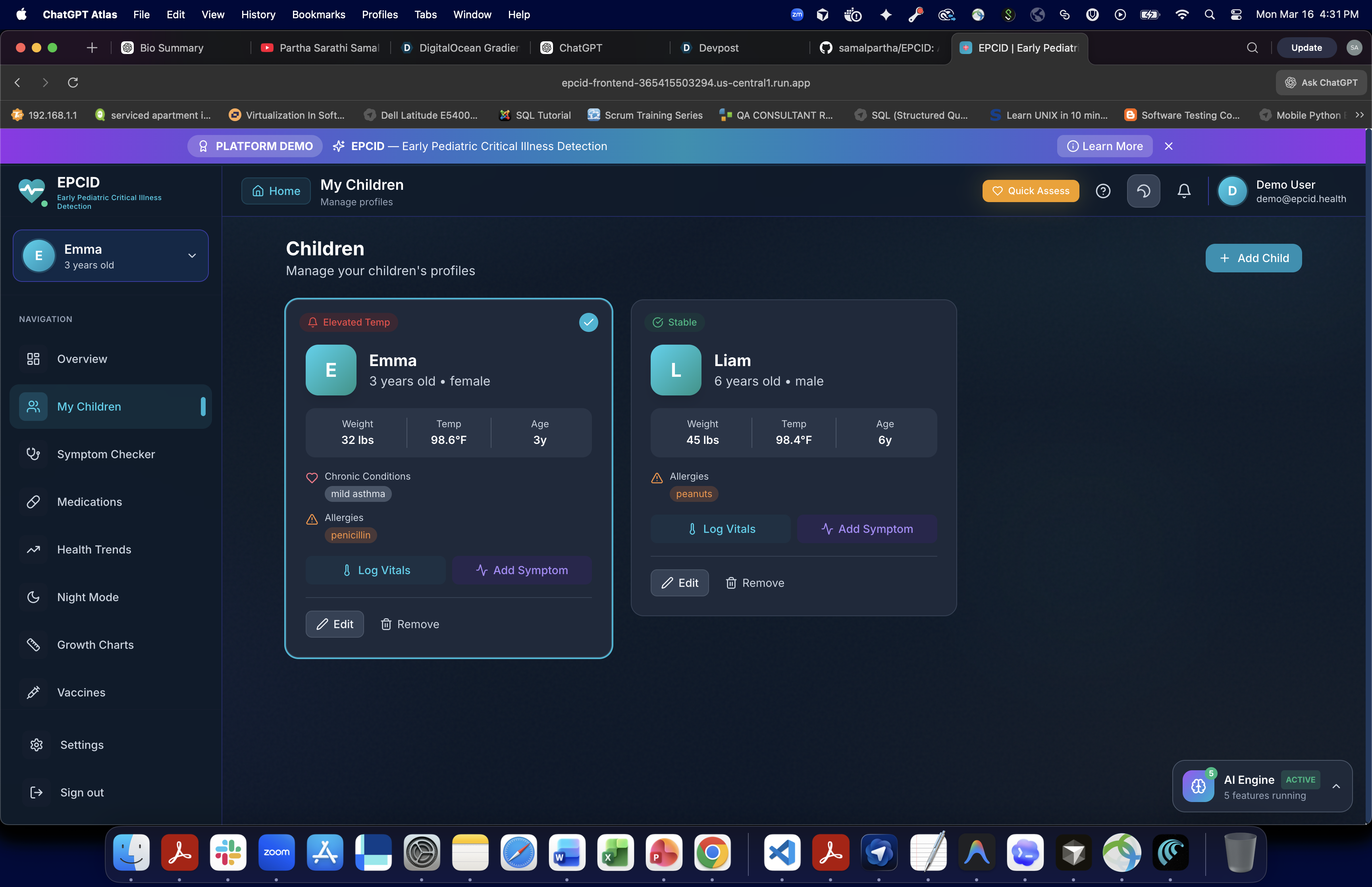Open Growth Charts in navigation

click(x=95, y=644)
